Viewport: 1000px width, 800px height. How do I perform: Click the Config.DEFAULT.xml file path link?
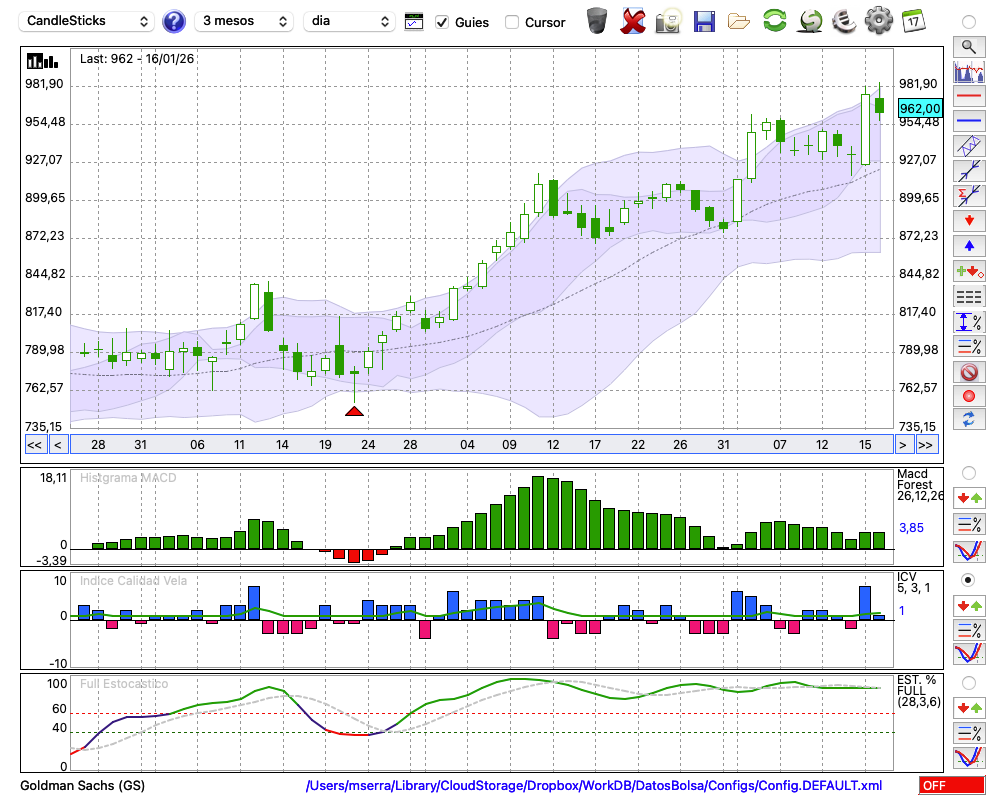pyautogui.click(x=594, y=786)
